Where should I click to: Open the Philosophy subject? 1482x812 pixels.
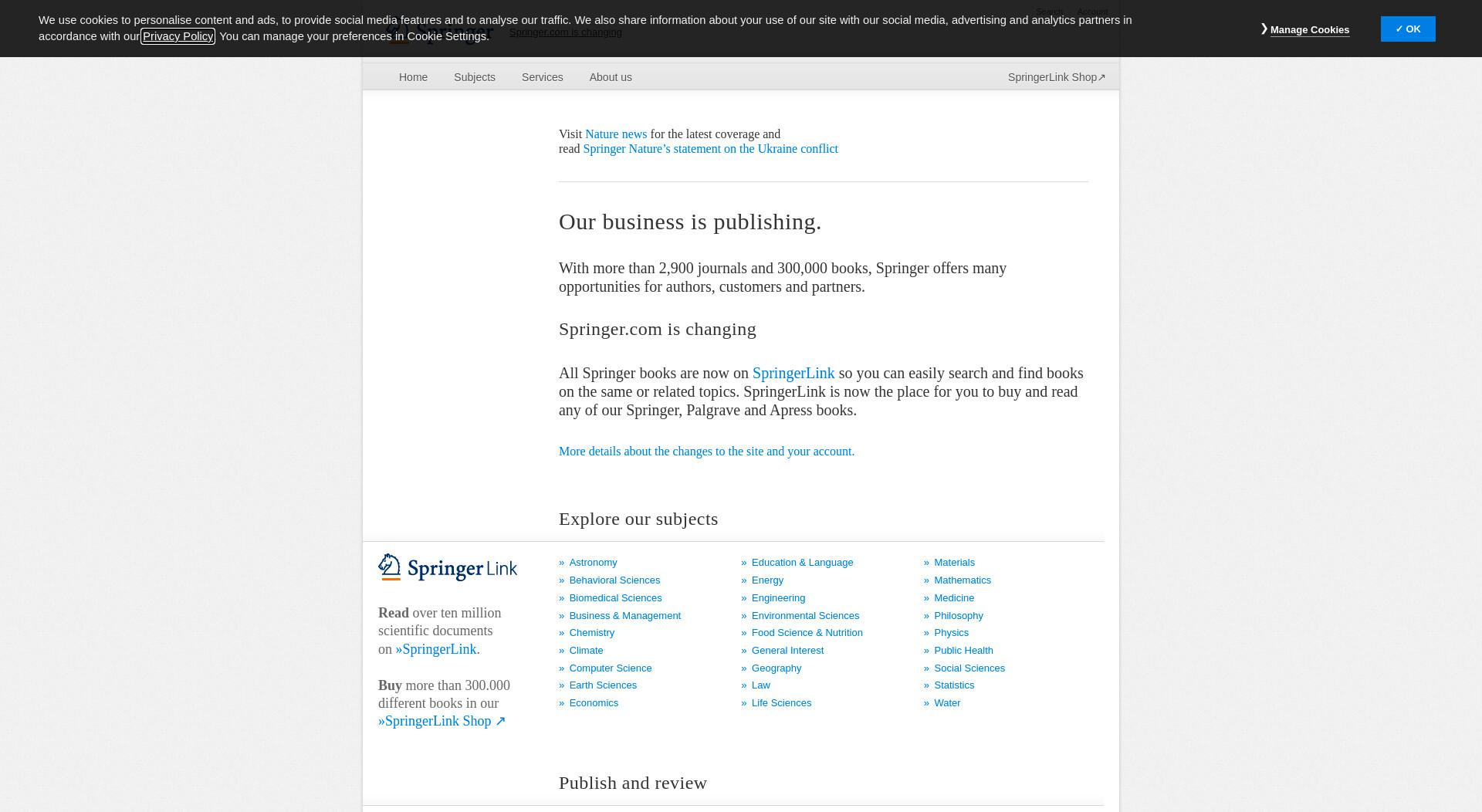coord(958,616)
